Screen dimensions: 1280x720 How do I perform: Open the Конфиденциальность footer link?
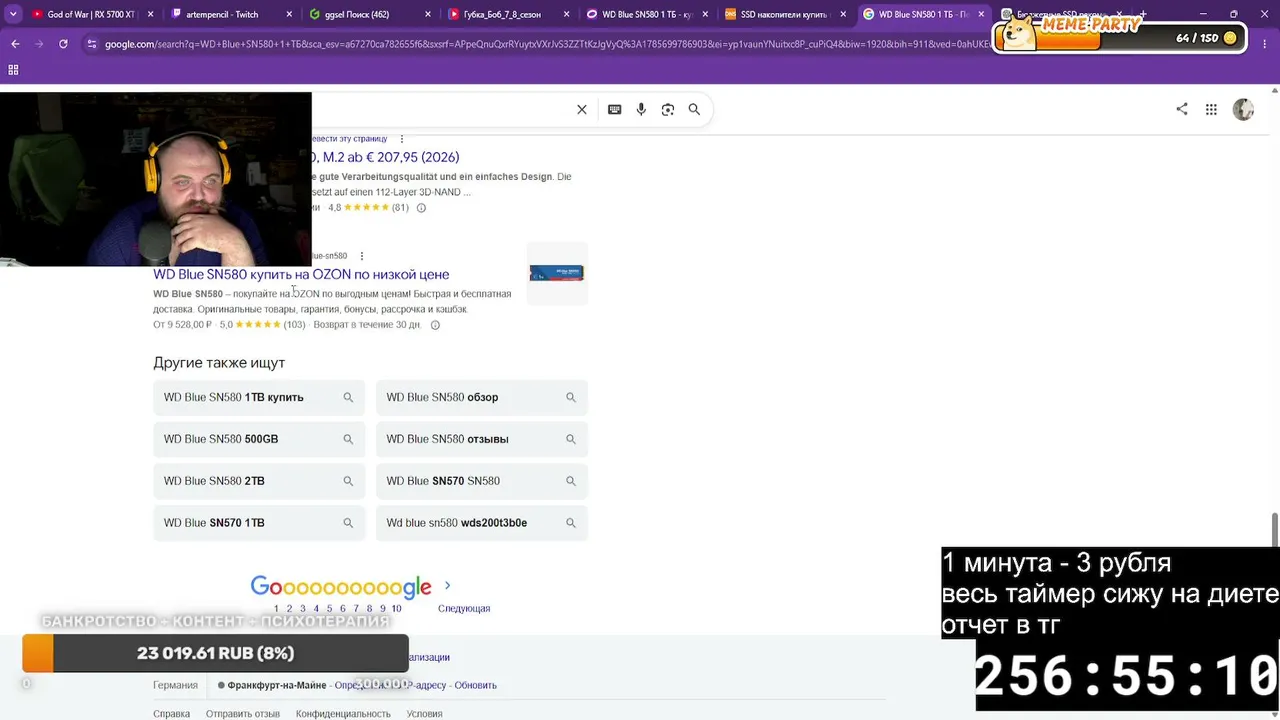coord(343,714)
